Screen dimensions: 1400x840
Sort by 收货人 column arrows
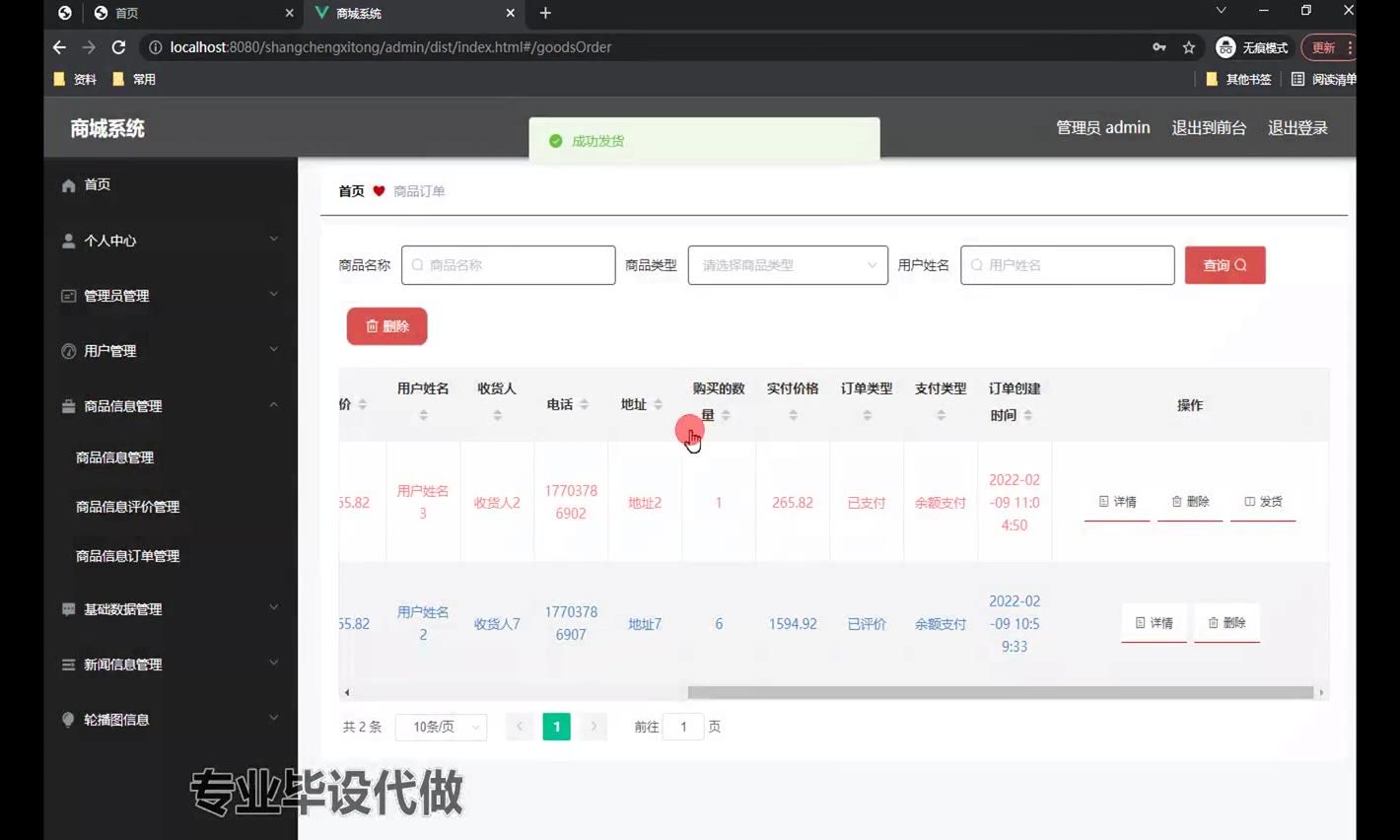point(497,415)
